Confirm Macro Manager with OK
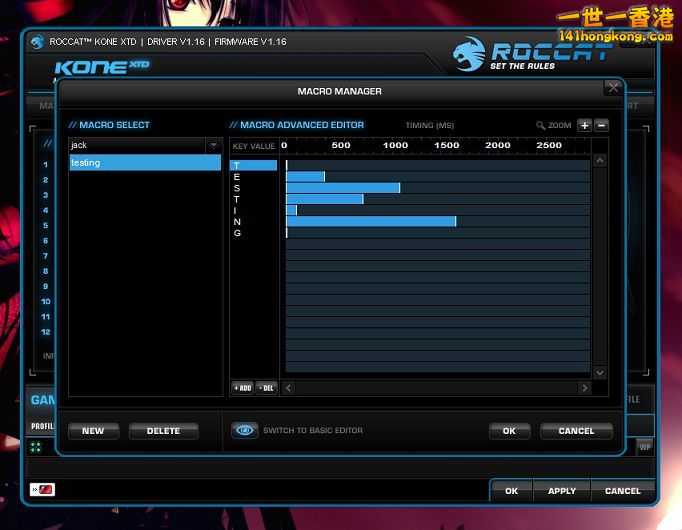682x530 pixels. click(x=509, y=431)
